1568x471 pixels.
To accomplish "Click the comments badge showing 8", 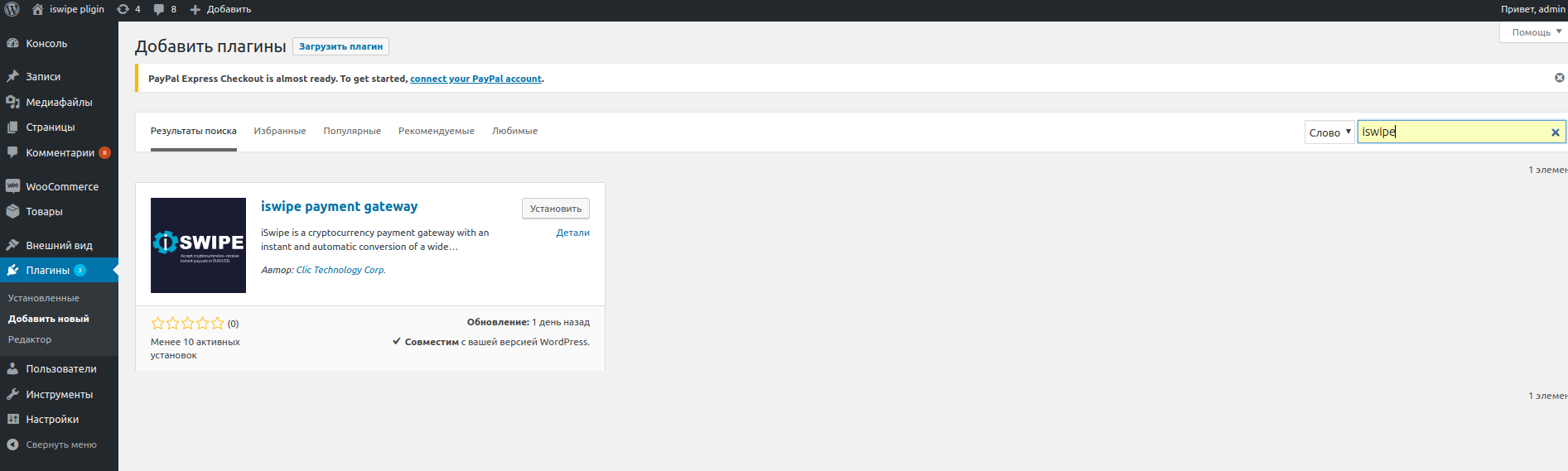I will (104, 152).
